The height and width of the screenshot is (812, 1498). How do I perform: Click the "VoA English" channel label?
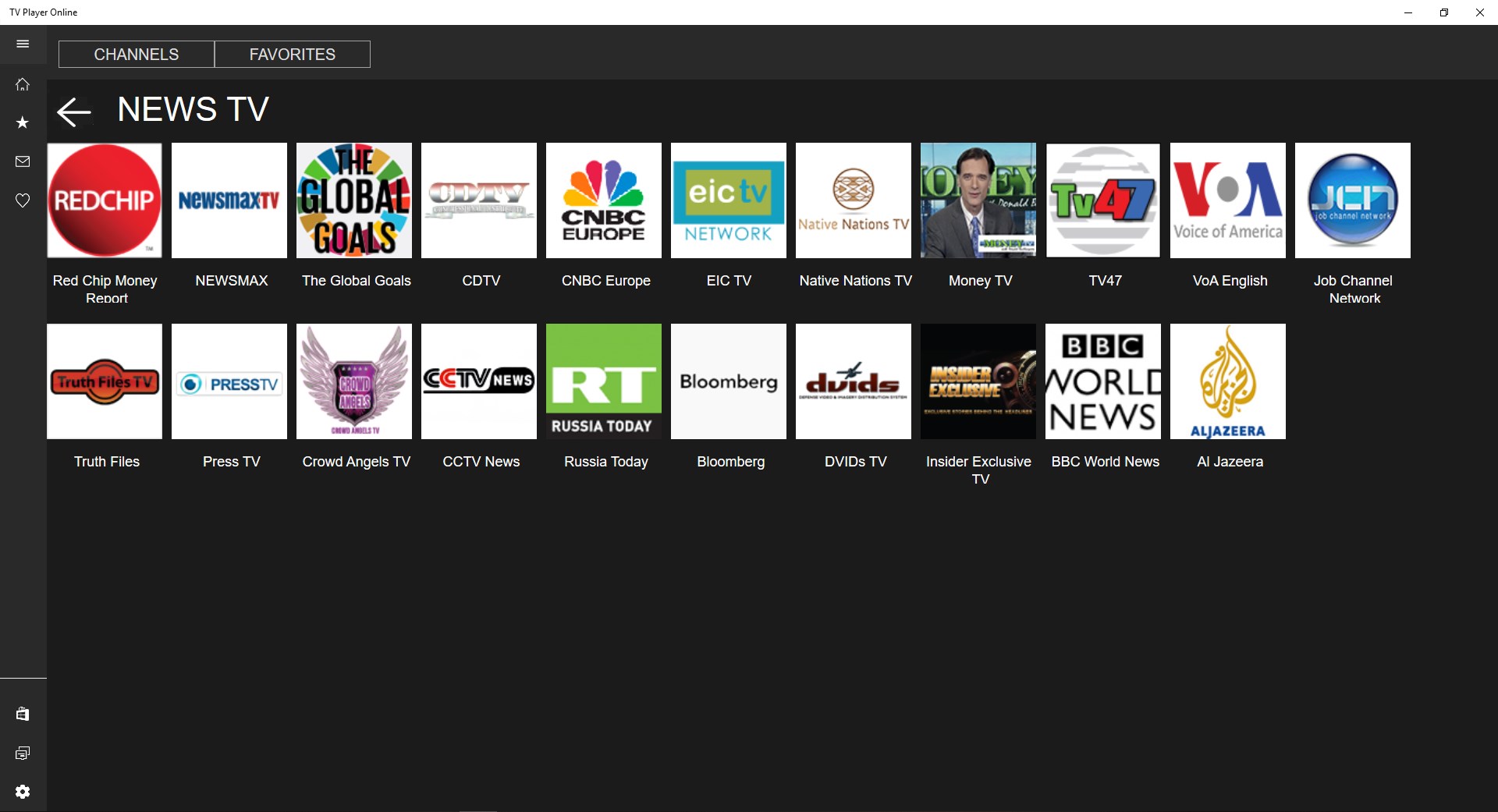coord(1230,281)
